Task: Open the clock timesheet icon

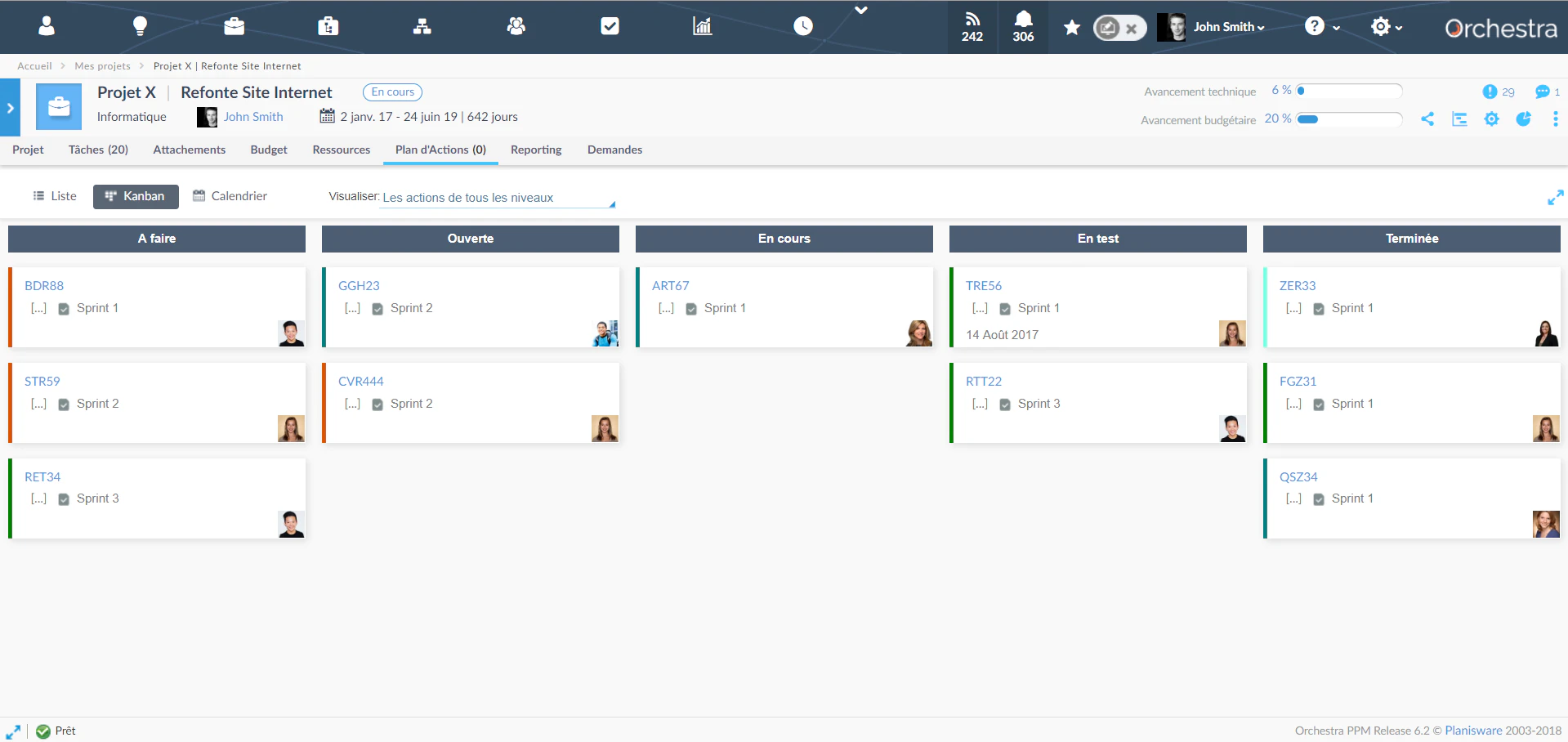Action: coord(803,26)
